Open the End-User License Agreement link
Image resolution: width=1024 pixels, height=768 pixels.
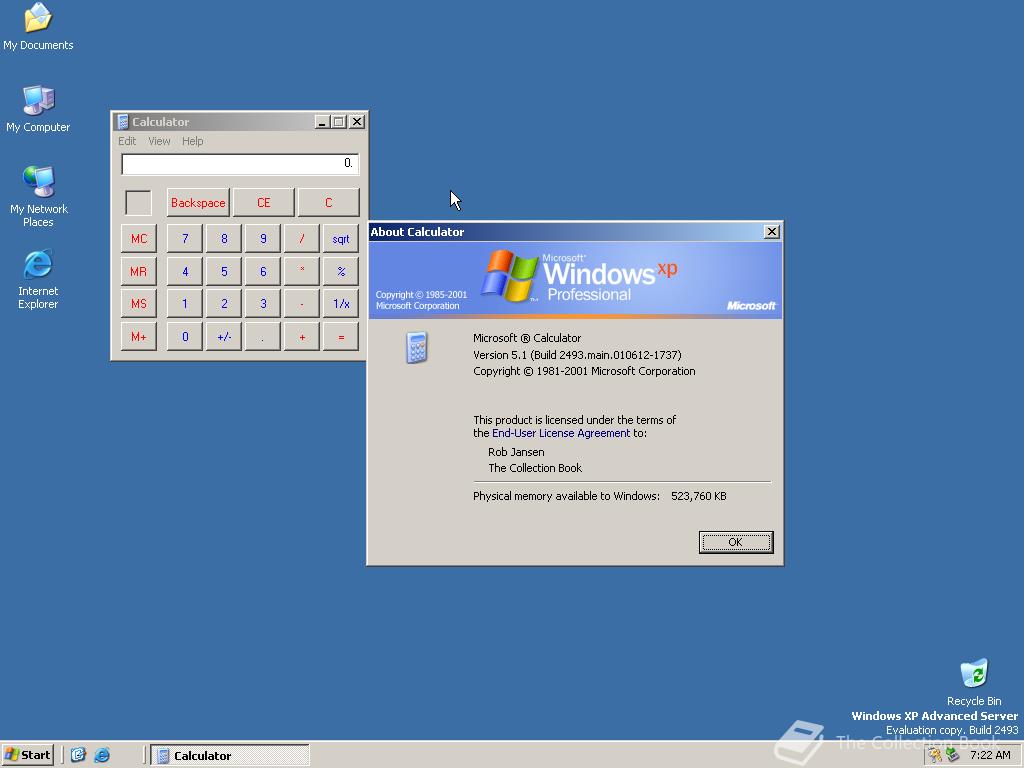[561, 433]
